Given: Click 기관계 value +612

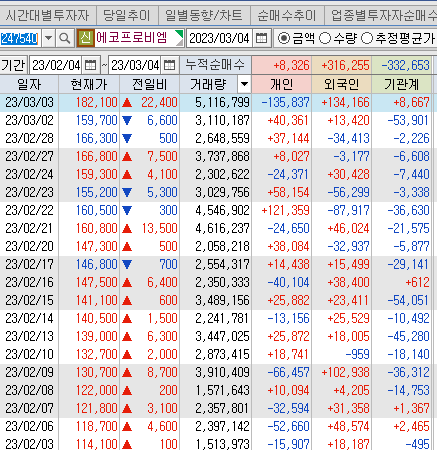Looking at the screenshot, I should coord(417,282).
